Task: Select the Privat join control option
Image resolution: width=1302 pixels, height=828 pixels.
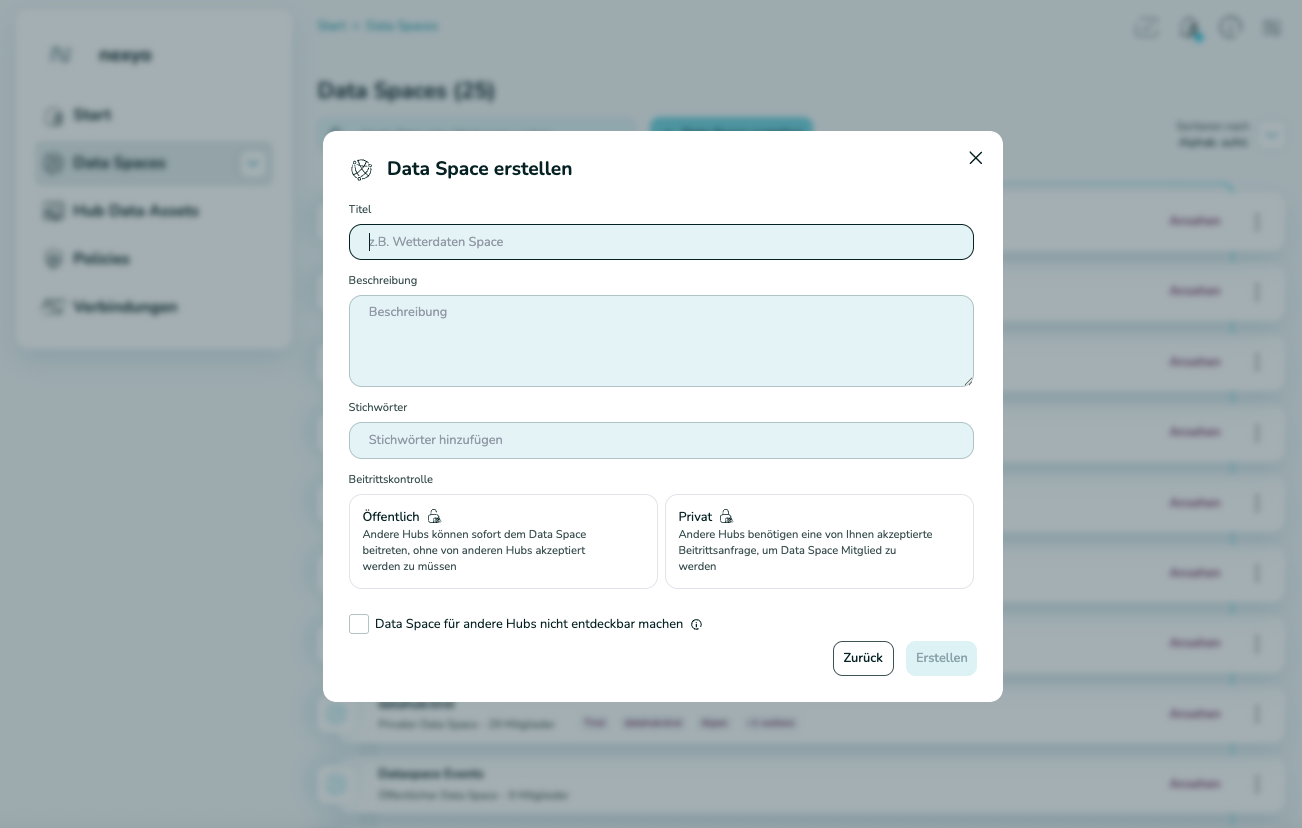Action: [819, 541]
